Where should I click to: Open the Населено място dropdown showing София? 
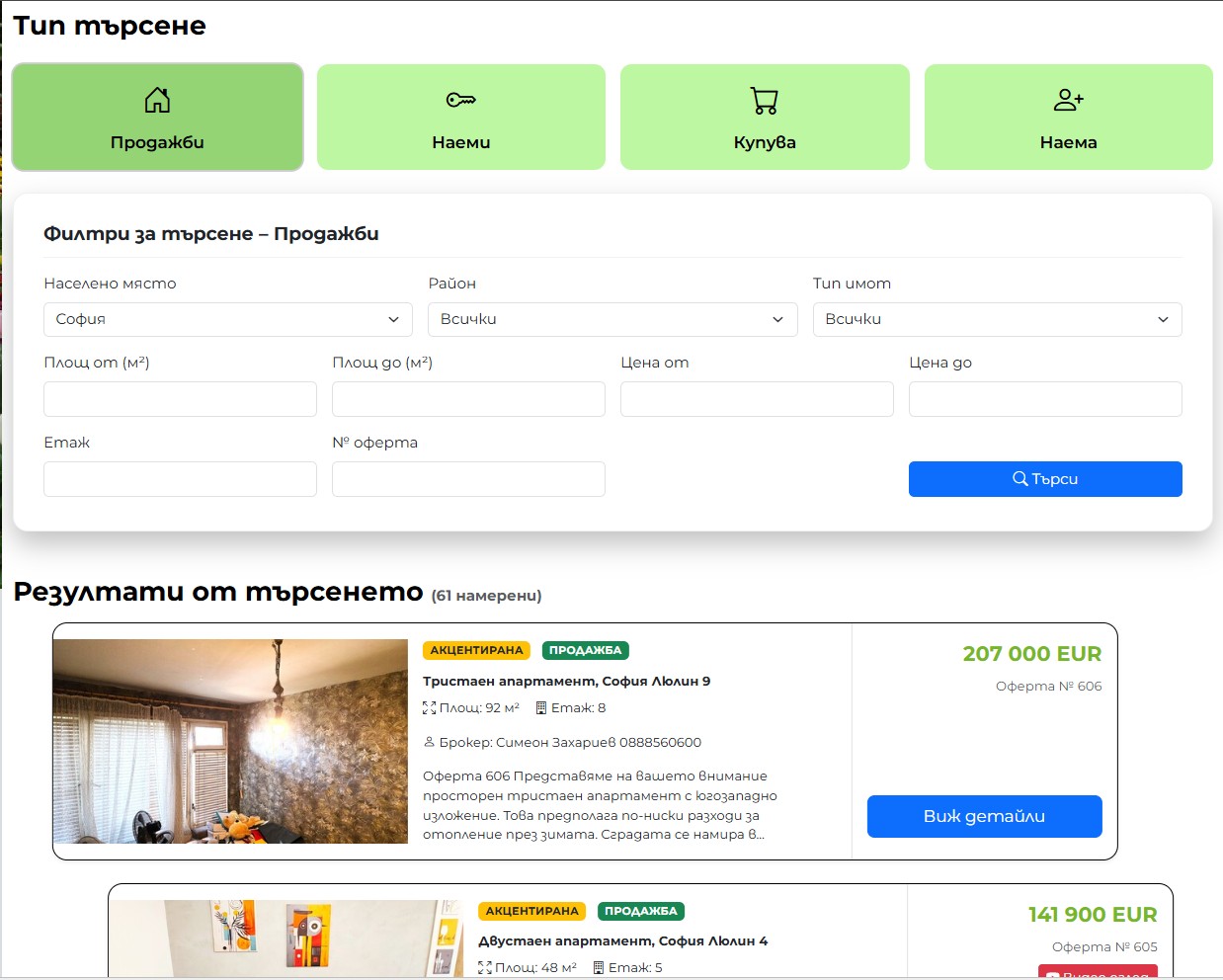pos(228,319)
